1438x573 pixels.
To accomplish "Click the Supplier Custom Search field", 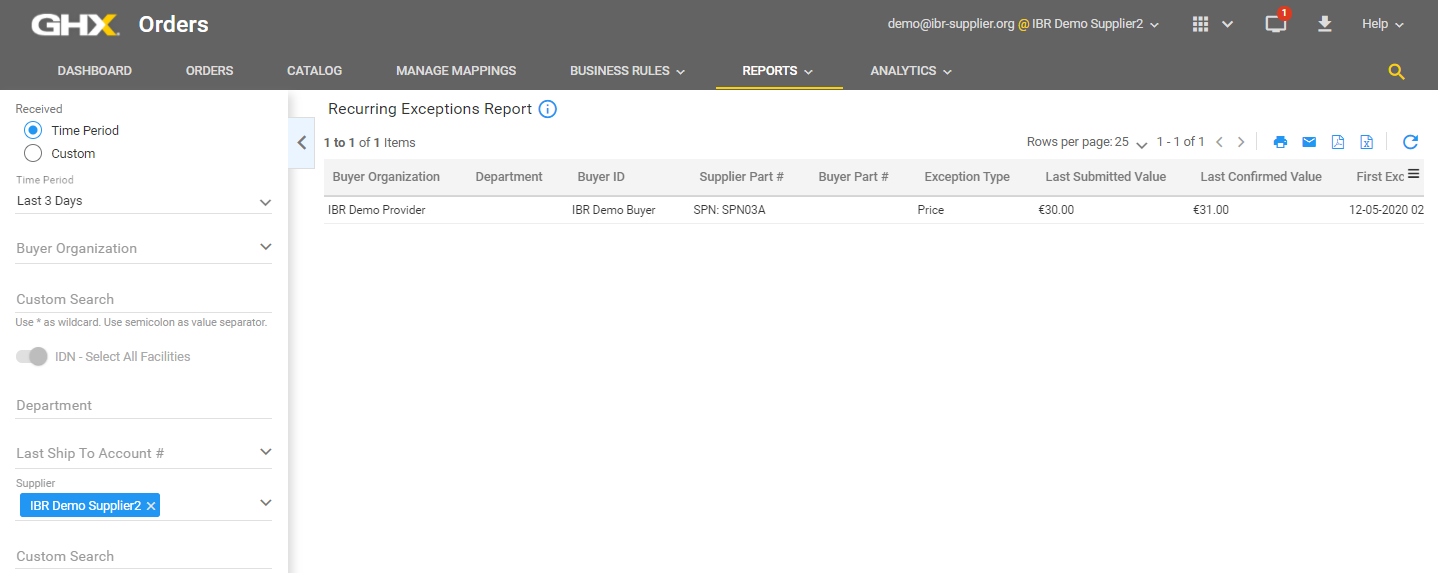I will click(x=144, y=556).
